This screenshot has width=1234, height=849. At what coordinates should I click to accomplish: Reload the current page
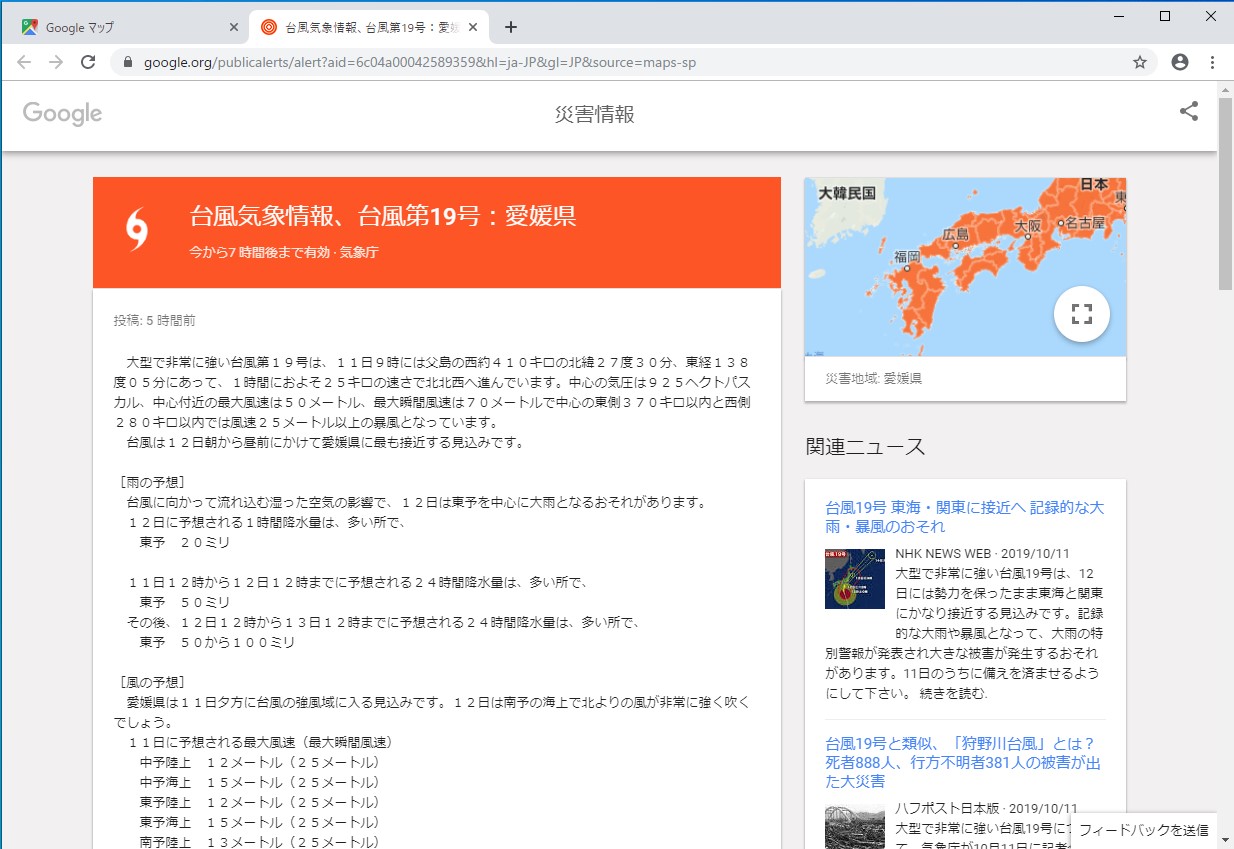[x=88, y=61]
